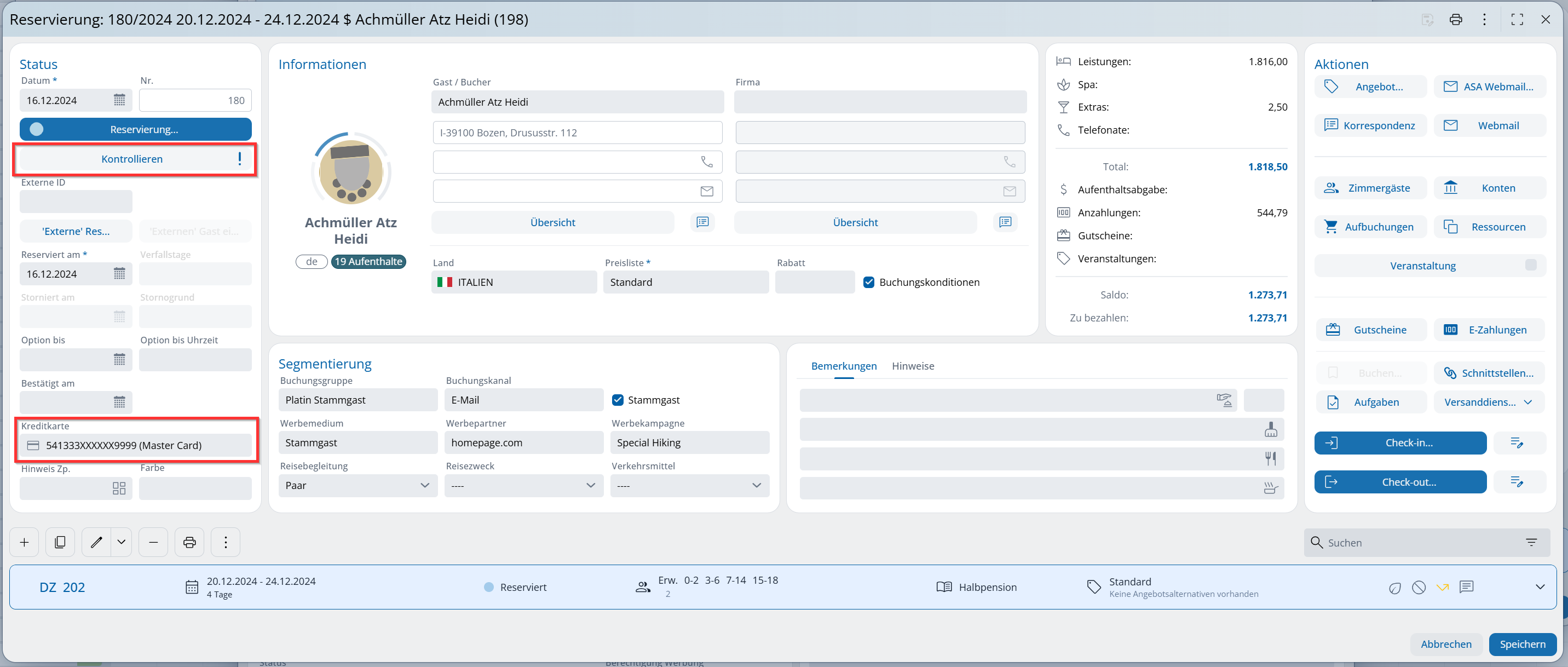Viewport: 1568px width, 667px height.
Task: Click the envelope icon in the guest email field
Action: tap(707, 191)
